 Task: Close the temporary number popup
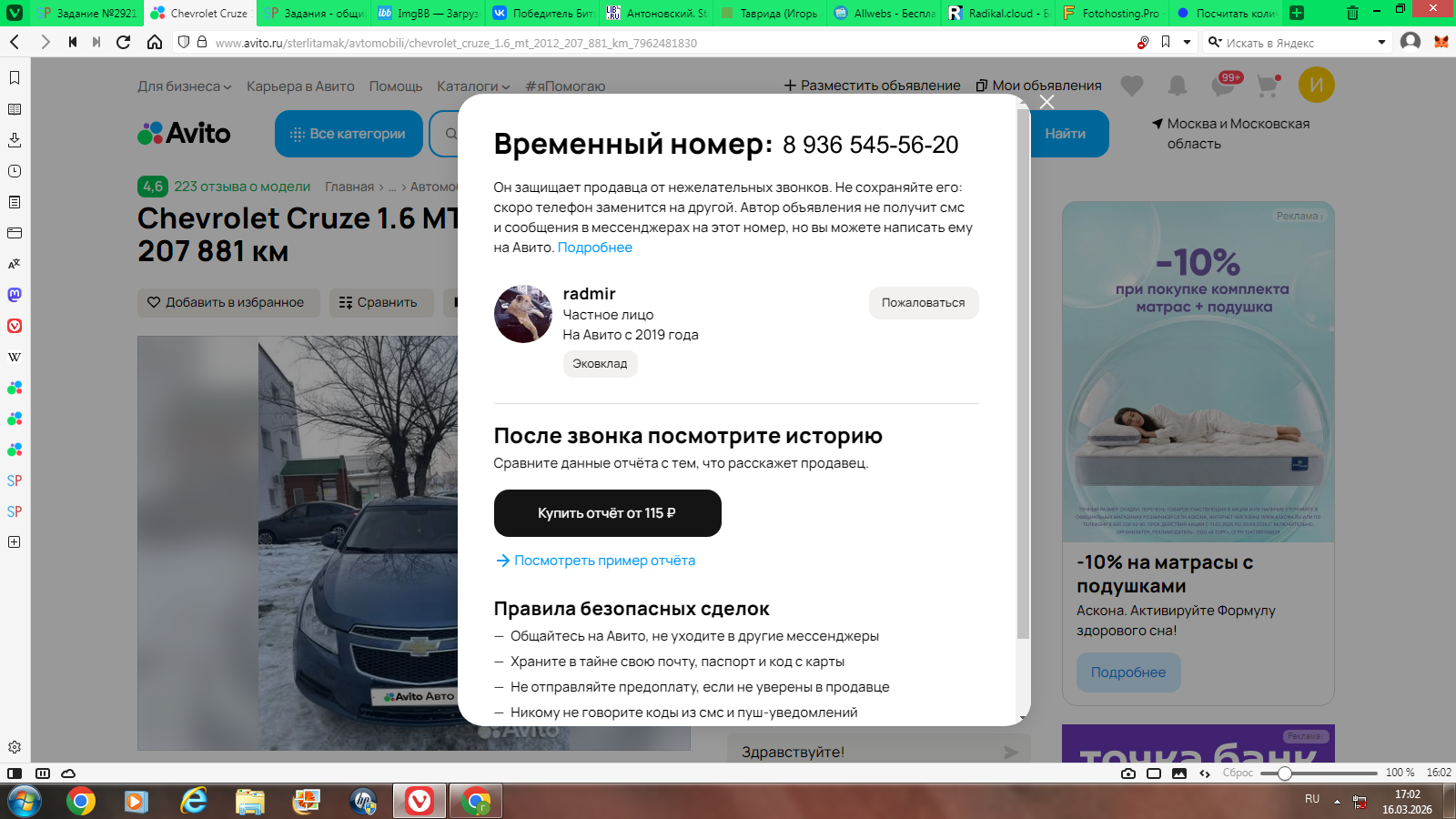(1047, 102)
